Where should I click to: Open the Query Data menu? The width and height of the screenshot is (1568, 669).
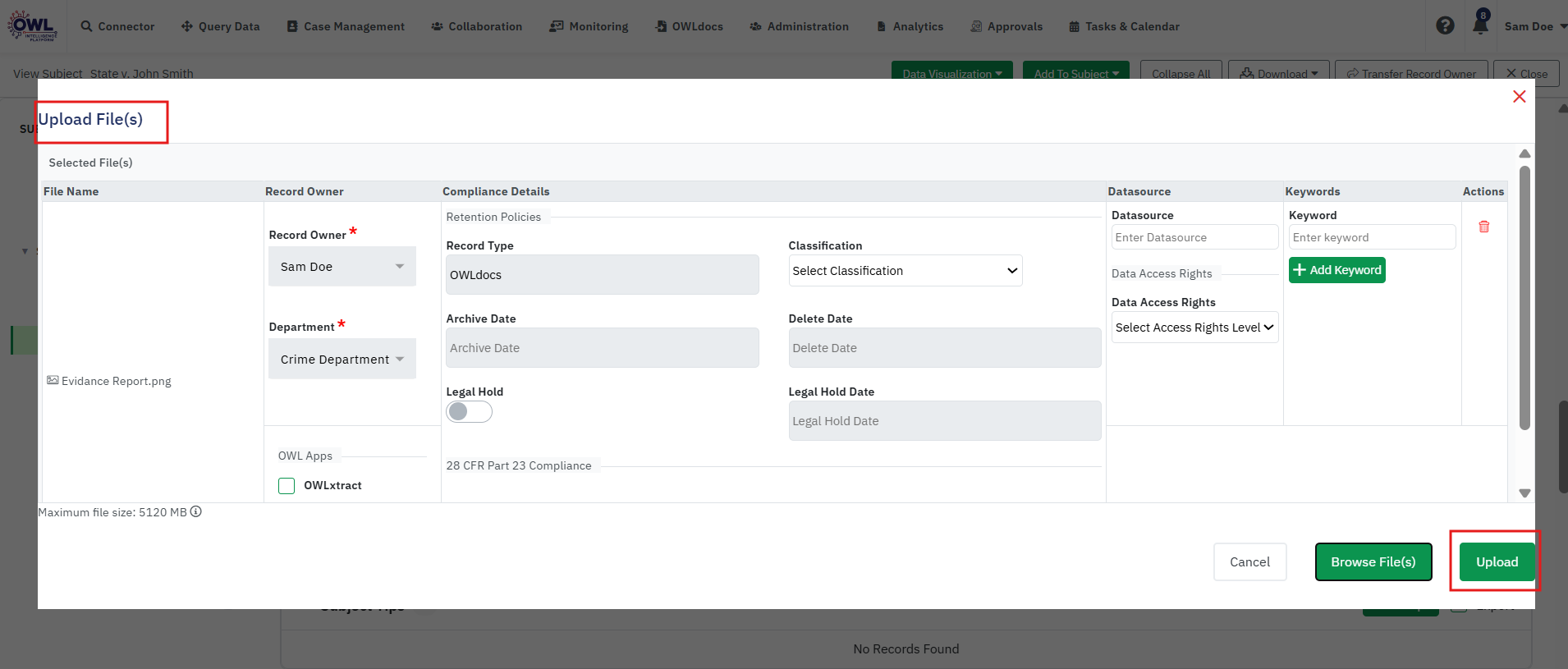[x=220, y=26]
